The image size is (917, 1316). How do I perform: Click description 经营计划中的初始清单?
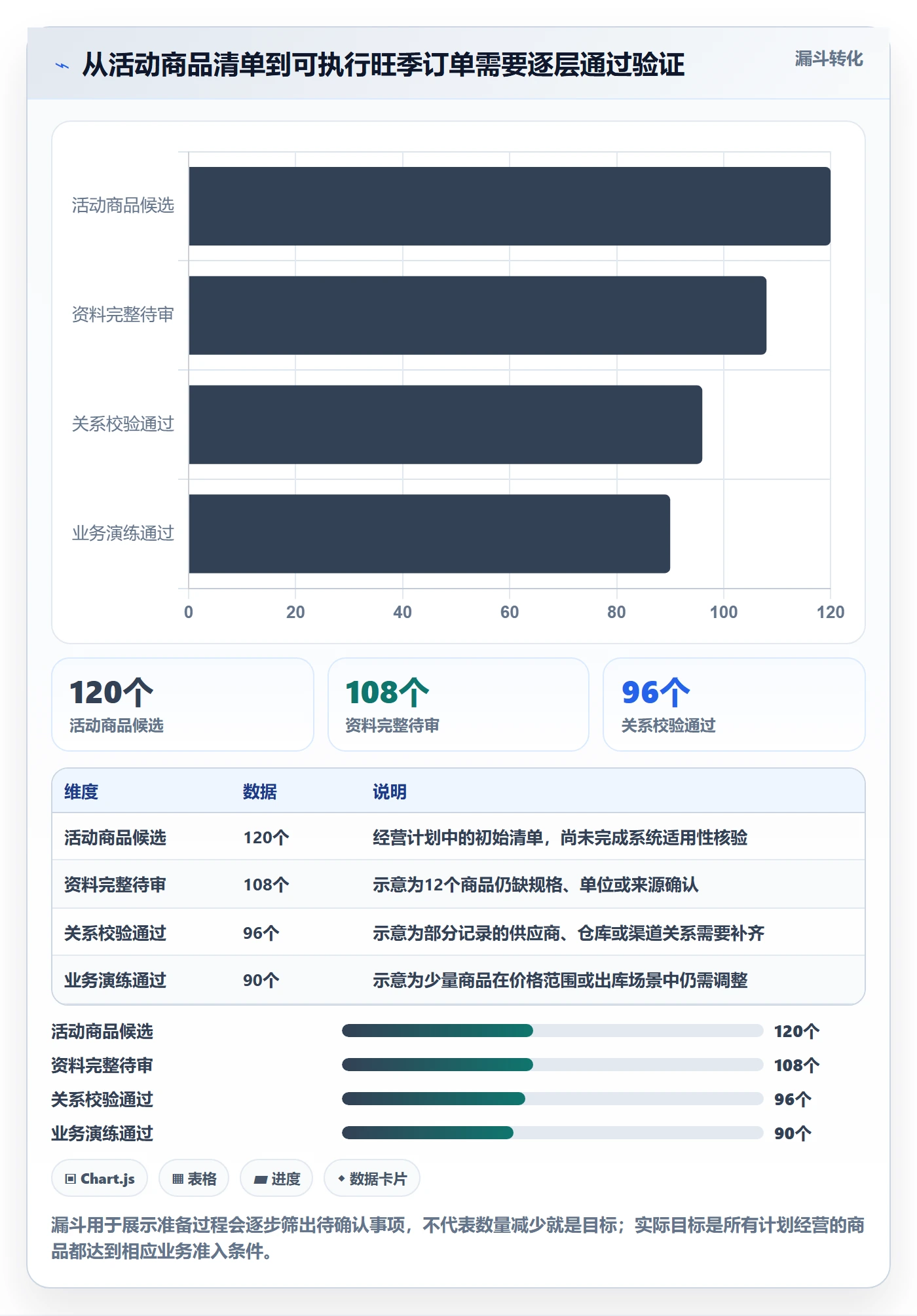click(x=560, y=837)
